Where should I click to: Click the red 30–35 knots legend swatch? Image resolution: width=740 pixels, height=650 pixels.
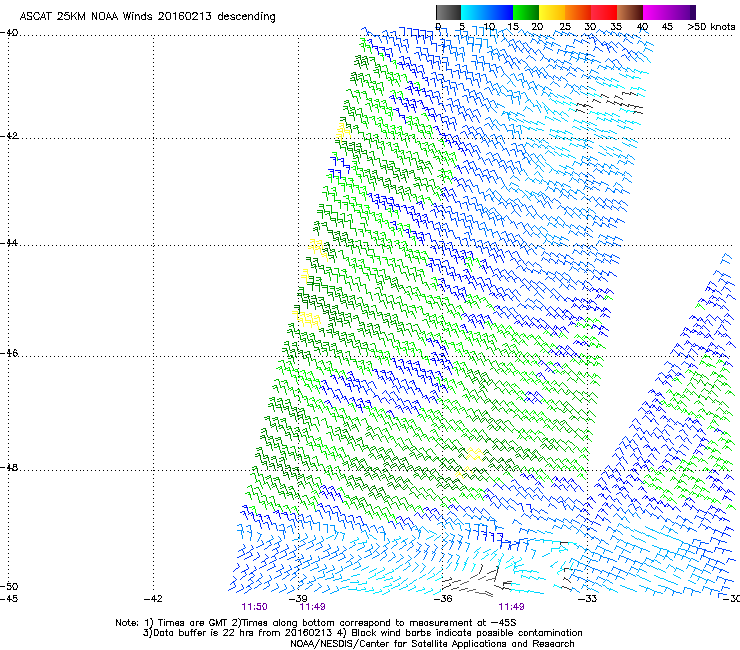tap(604, 12)
